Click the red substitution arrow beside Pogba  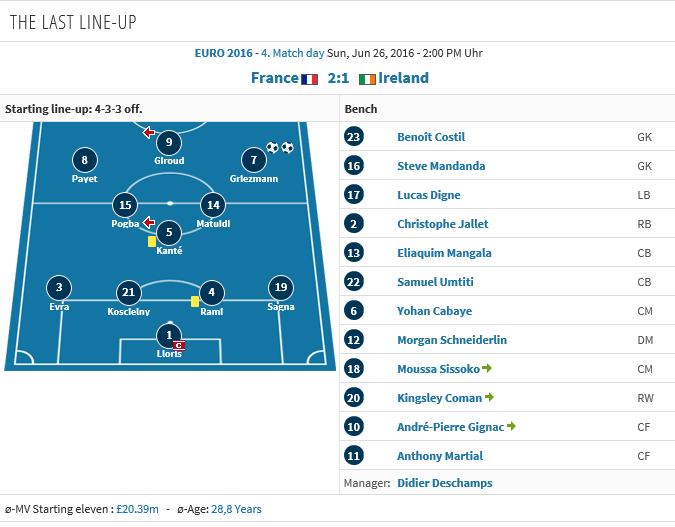point(149,222)
